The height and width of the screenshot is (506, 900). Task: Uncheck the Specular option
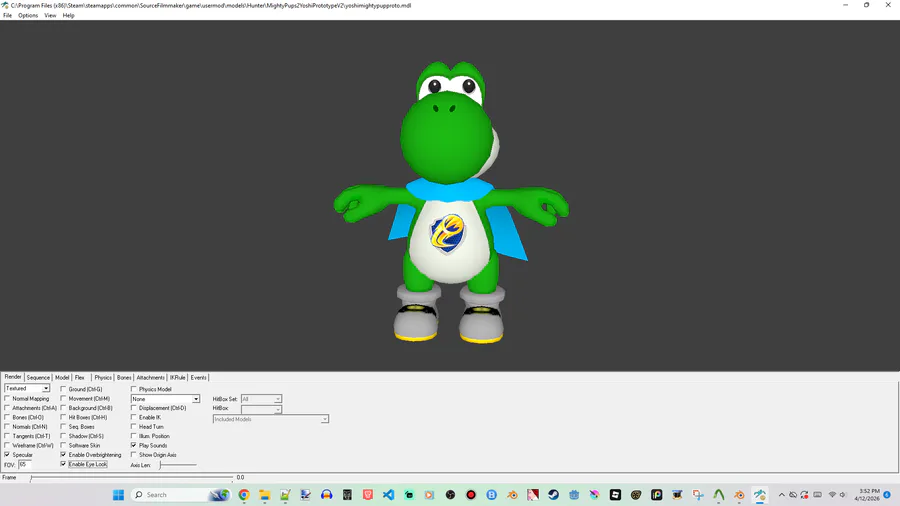click(7, 454)
